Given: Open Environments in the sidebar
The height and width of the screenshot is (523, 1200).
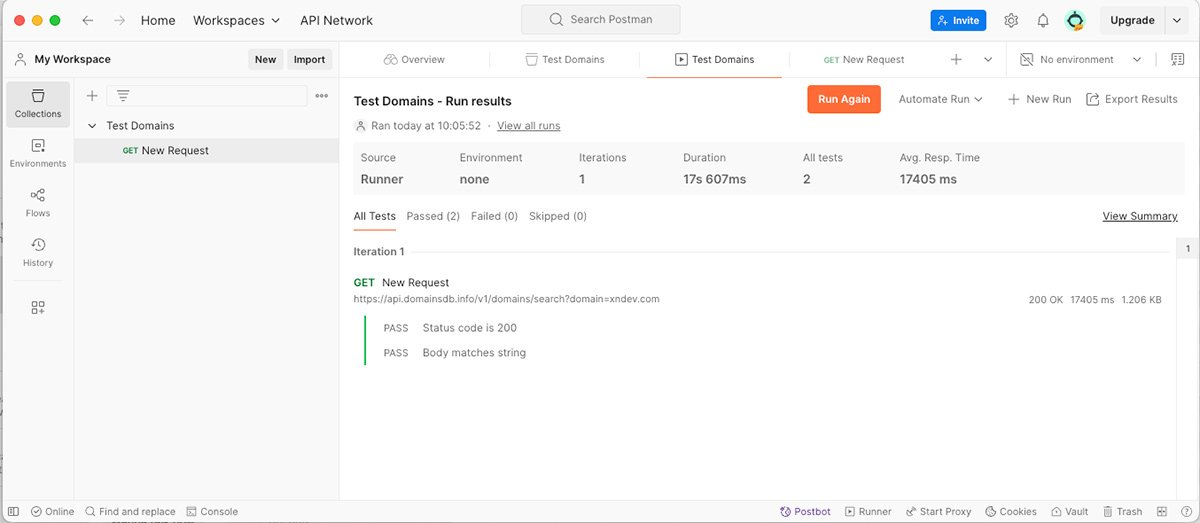Looking at the screenshot, I should coord(38,153).
